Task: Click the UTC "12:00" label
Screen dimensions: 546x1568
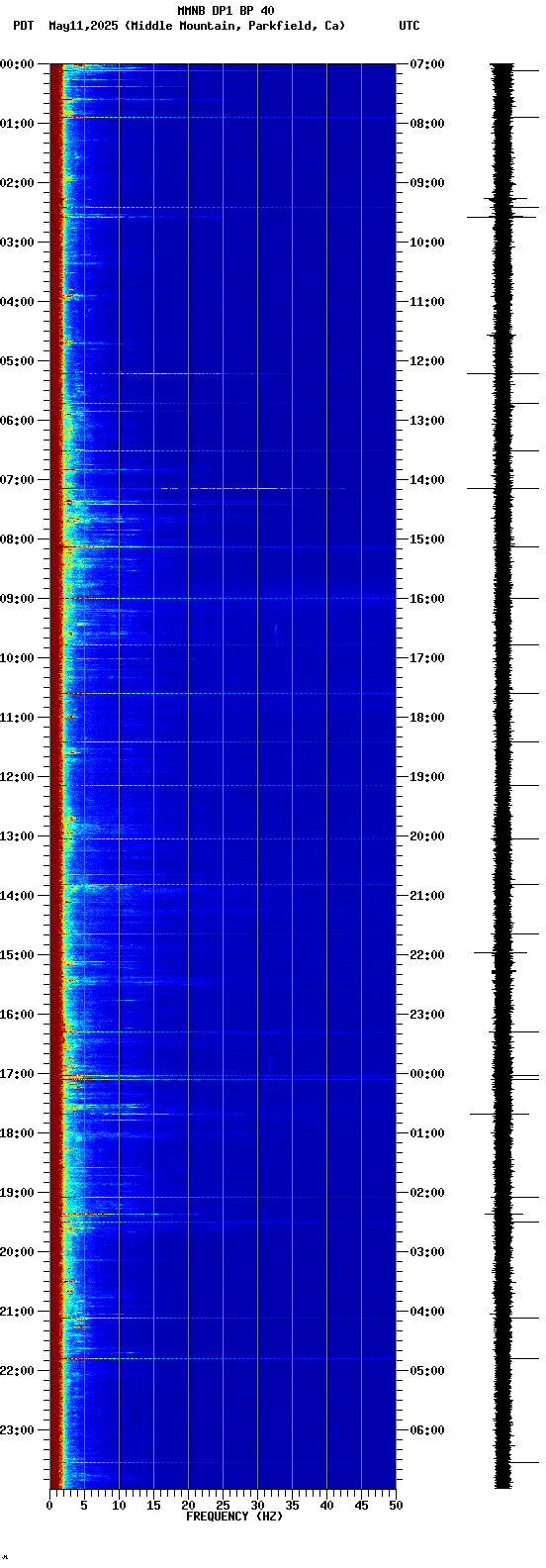Action: pos(427,361)
